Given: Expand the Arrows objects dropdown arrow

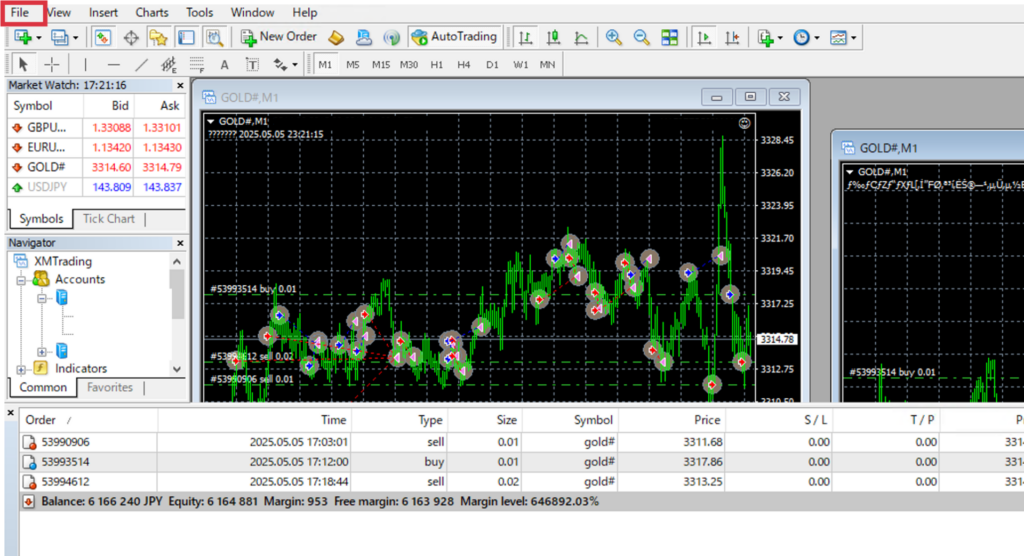Looking at the screenshot, I should click(x=295, y=65).
